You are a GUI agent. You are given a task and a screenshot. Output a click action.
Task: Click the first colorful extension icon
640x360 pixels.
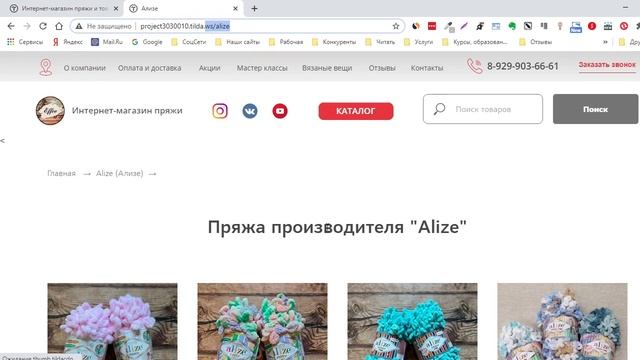coord(416,26)
